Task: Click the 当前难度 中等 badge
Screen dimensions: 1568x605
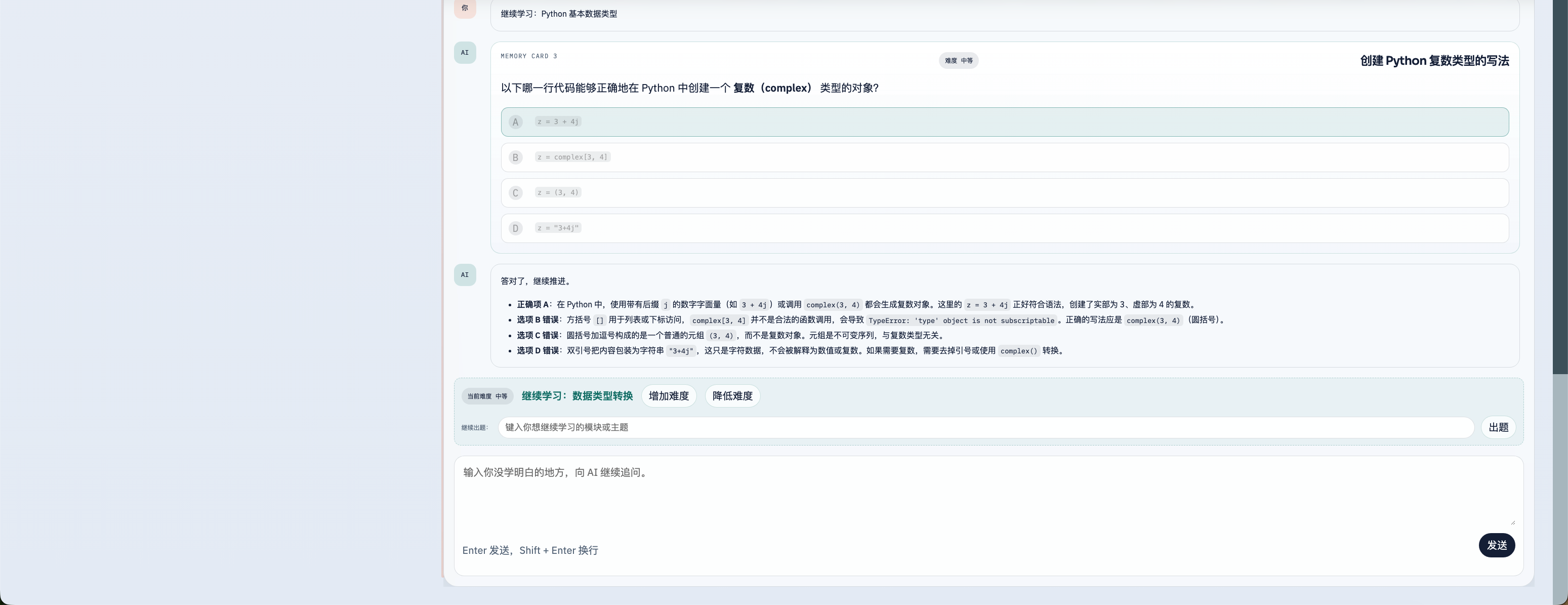Action: [x=487, y=396]
